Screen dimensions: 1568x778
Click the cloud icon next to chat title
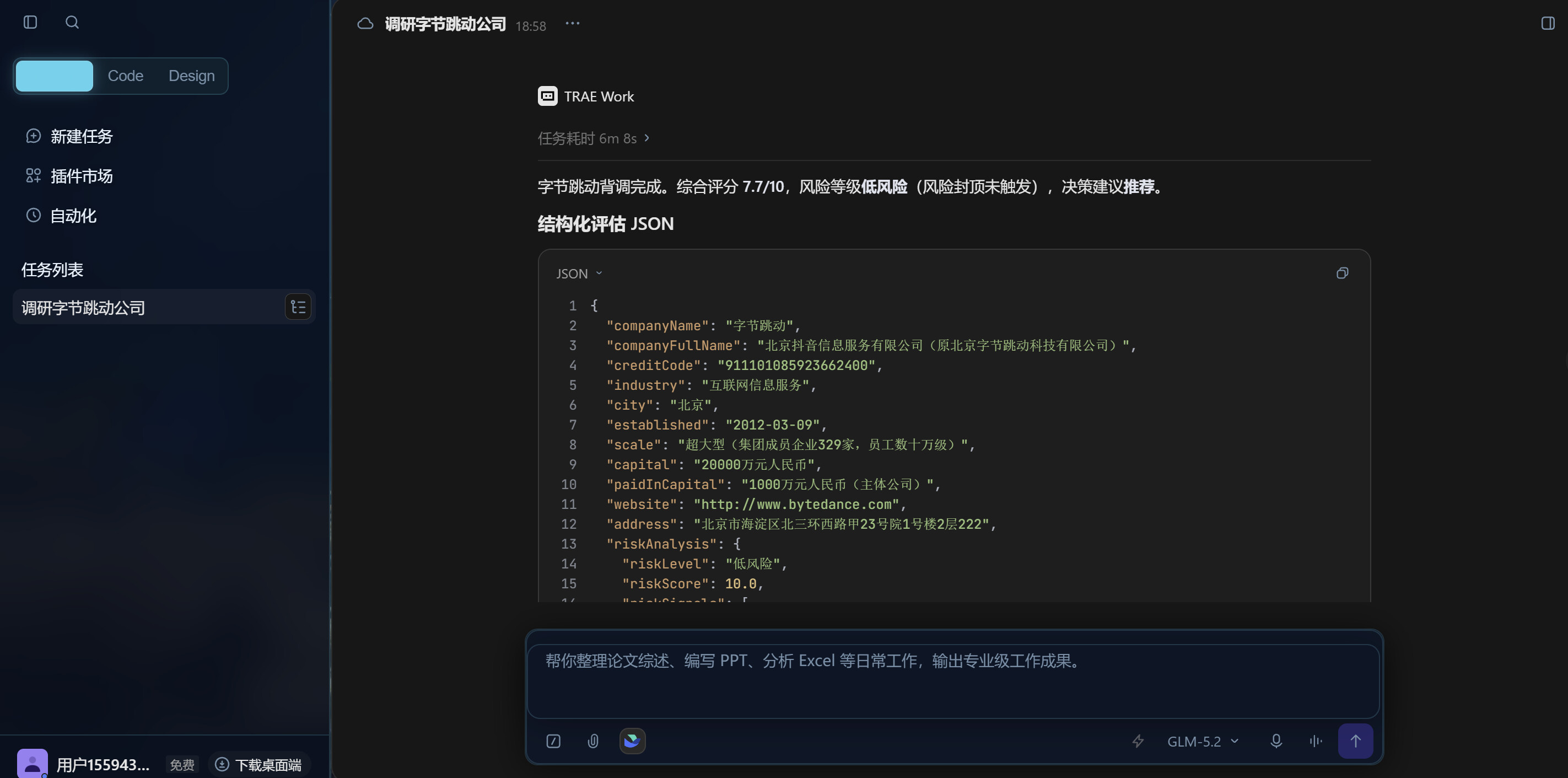tap(365, 24)
